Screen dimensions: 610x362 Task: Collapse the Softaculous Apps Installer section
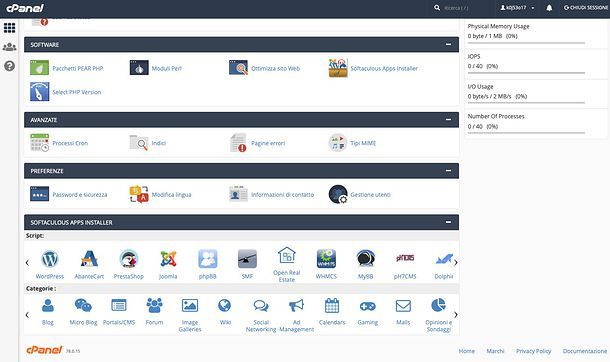pos(448,222)
